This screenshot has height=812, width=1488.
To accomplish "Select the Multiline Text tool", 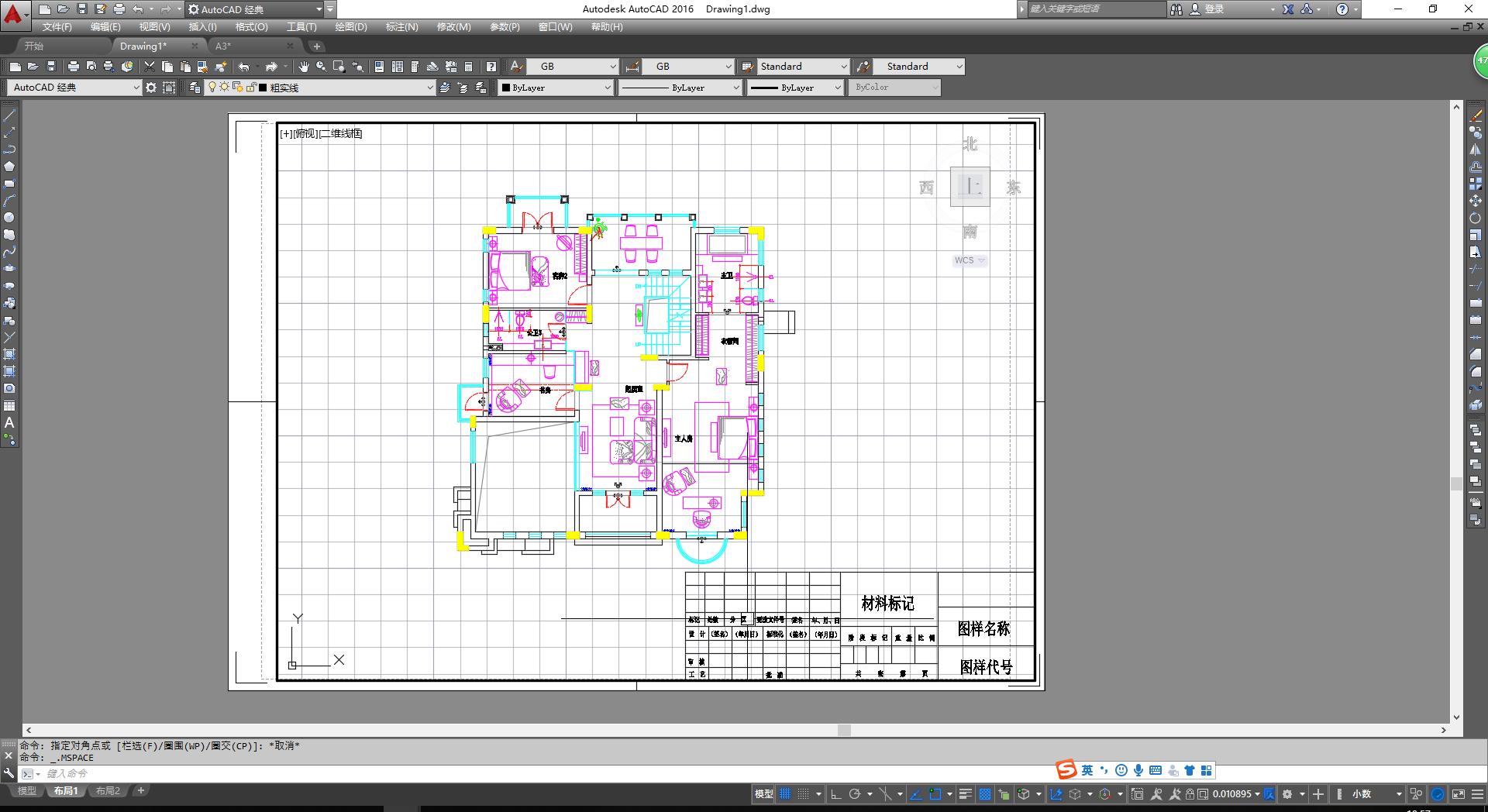I will 9,423.
